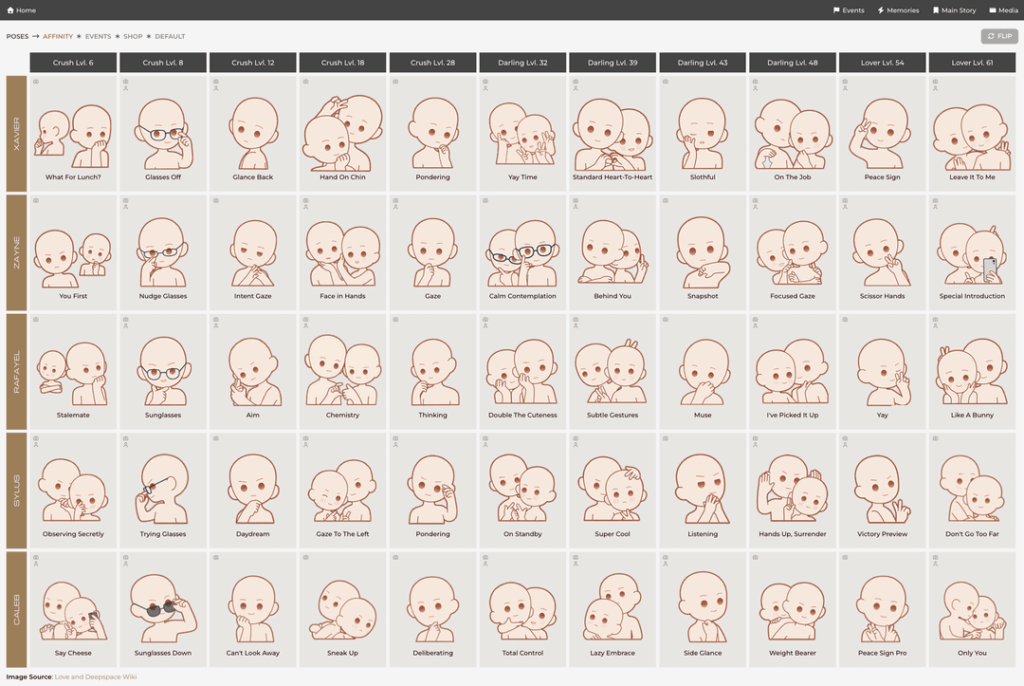The image size is (1024, 686).
Task: Open the Chemistry pose card
Action: (343, 371)
